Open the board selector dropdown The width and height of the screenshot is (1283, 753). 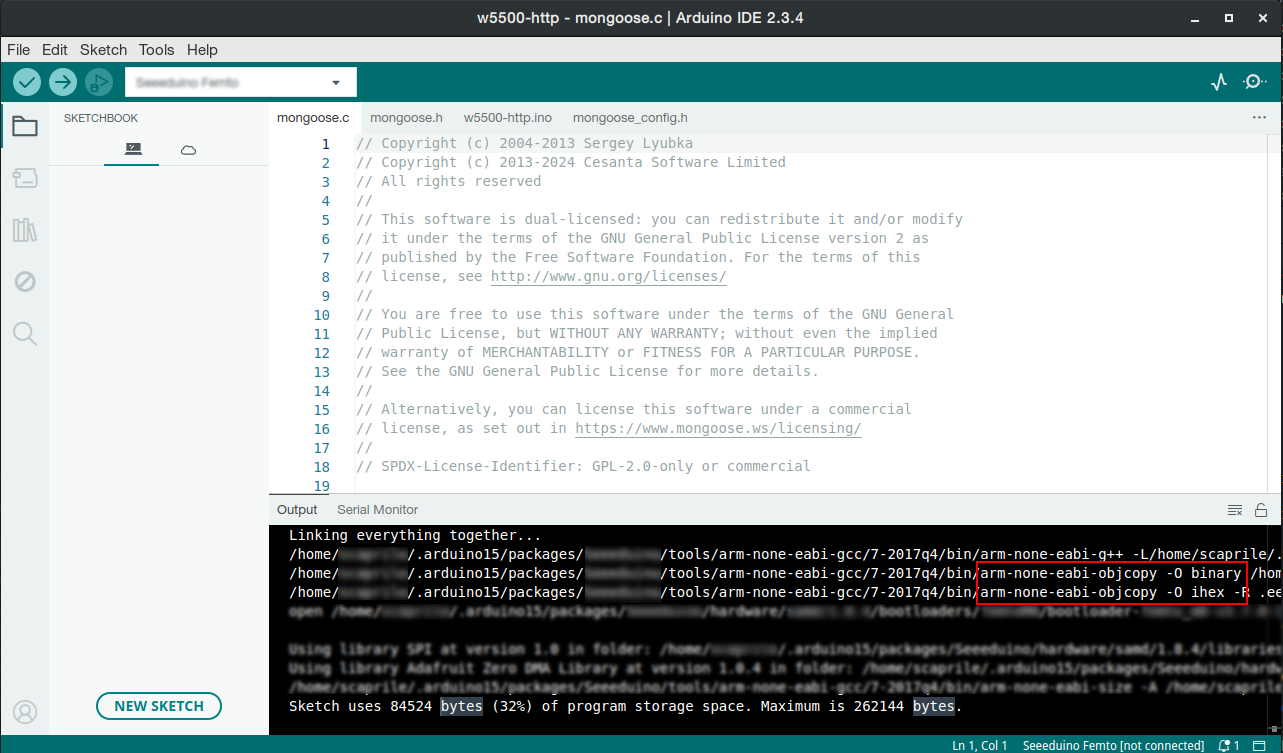[240, 82]
